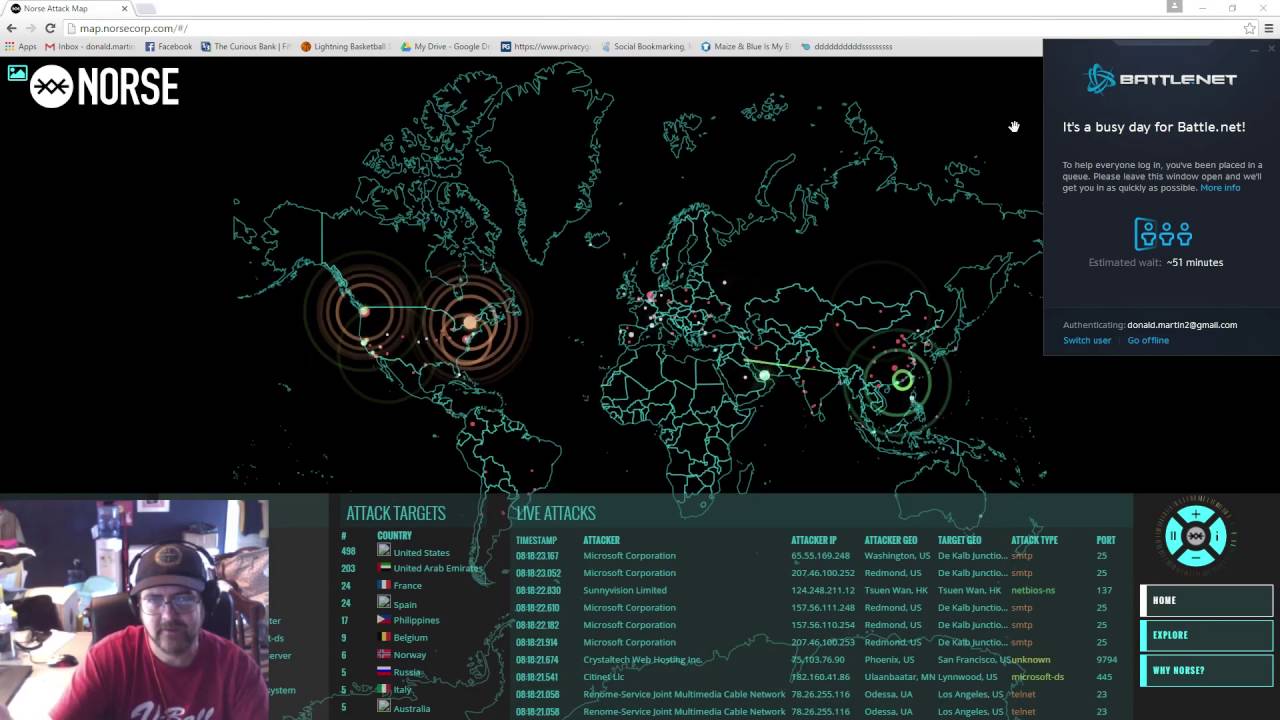Open the info panel via i icon

coord(1217,536)
